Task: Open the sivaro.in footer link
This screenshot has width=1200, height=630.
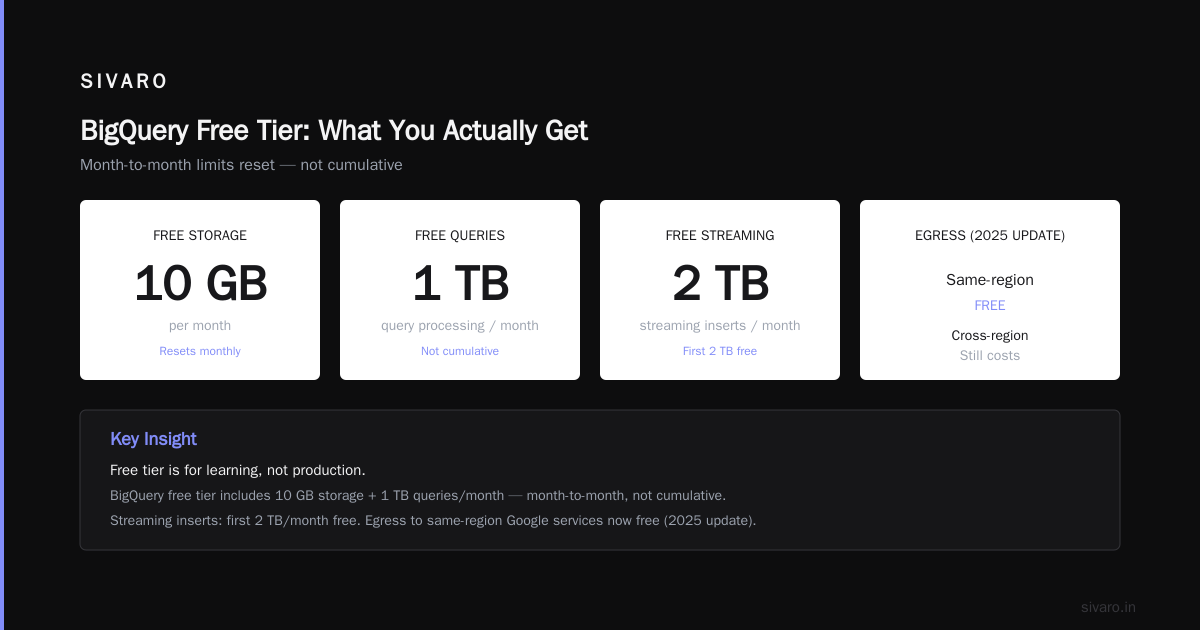Action: coord(1108,607)
